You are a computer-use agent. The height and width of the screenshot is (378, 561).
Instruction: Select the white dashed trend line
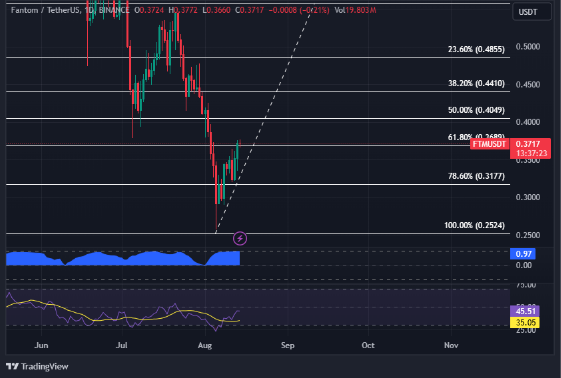265,118
